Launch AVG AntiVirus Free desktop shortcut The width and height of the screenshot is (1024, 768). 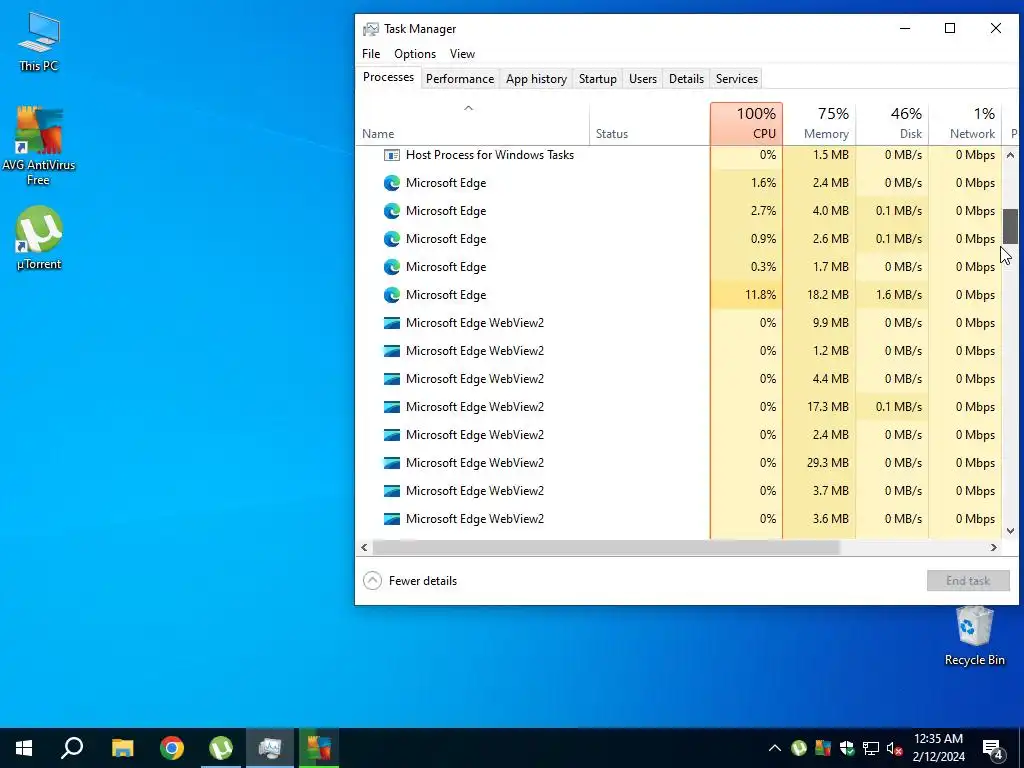(39, 145)
